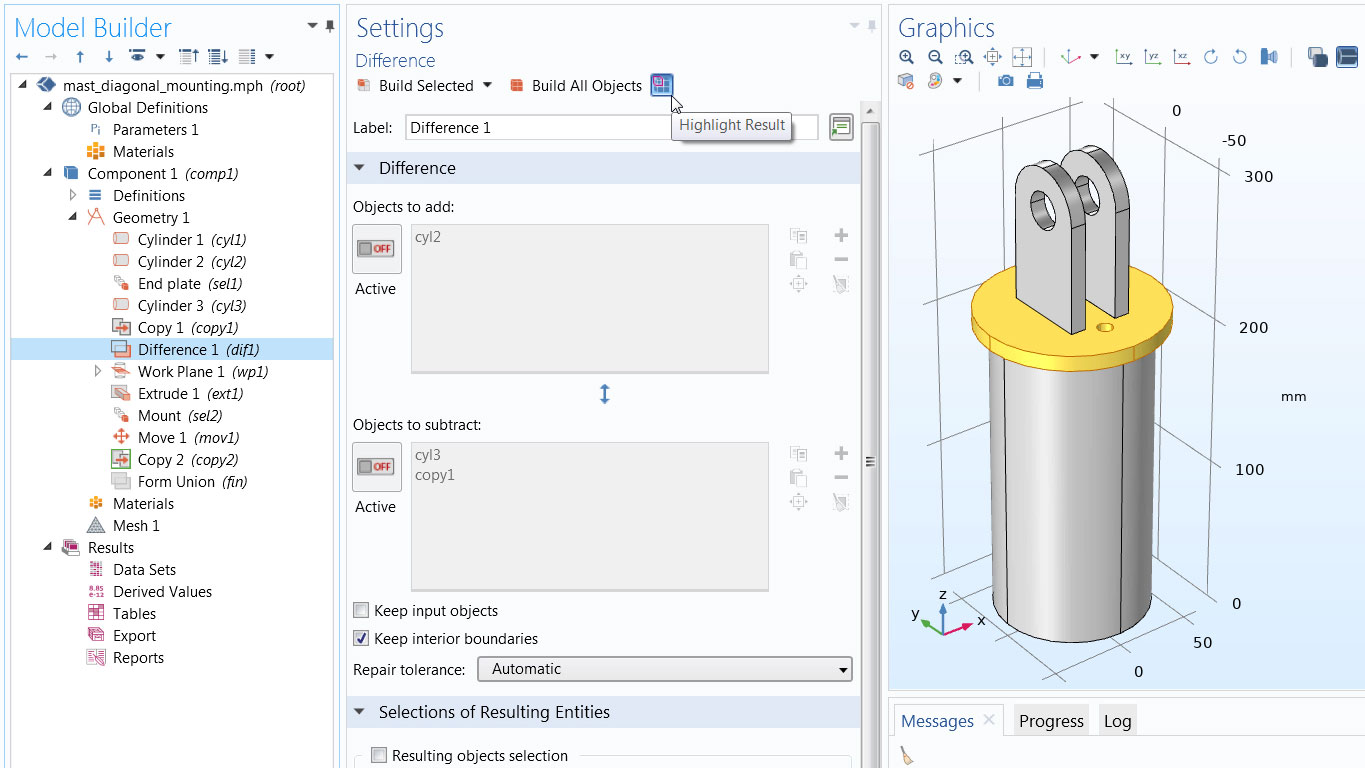Open the Repair tolerance dropdown
The image size is (1365, 768).
pos(664,669)
